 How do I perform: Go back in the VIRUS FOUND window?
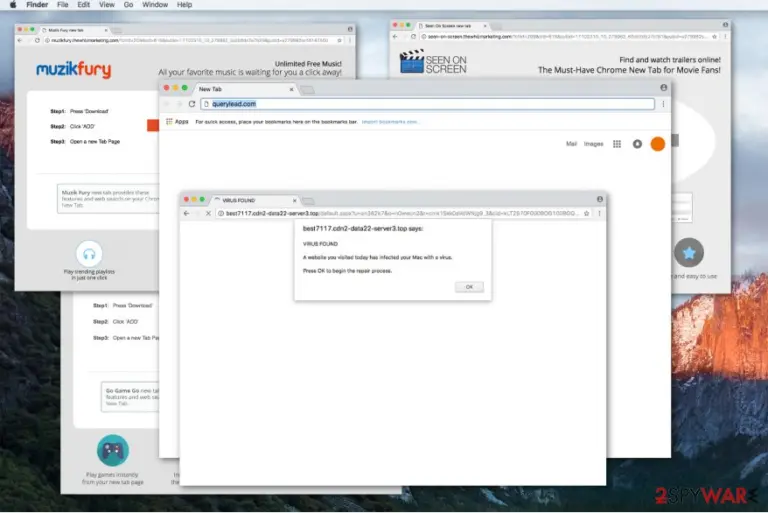(x=186, y=213)
